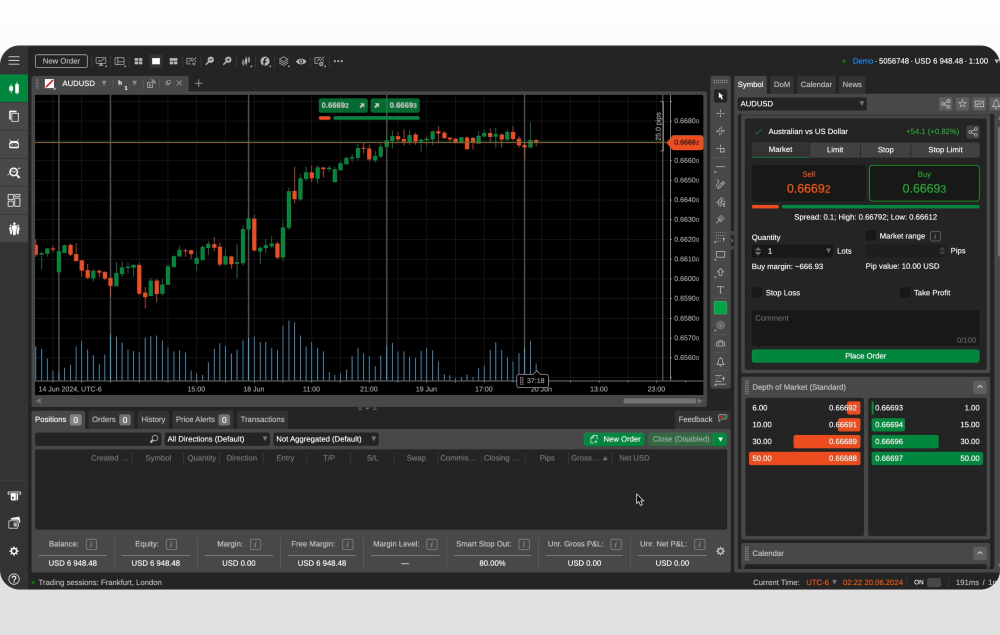Select the crosshair tool on the chart toolbar

[720, 114]
